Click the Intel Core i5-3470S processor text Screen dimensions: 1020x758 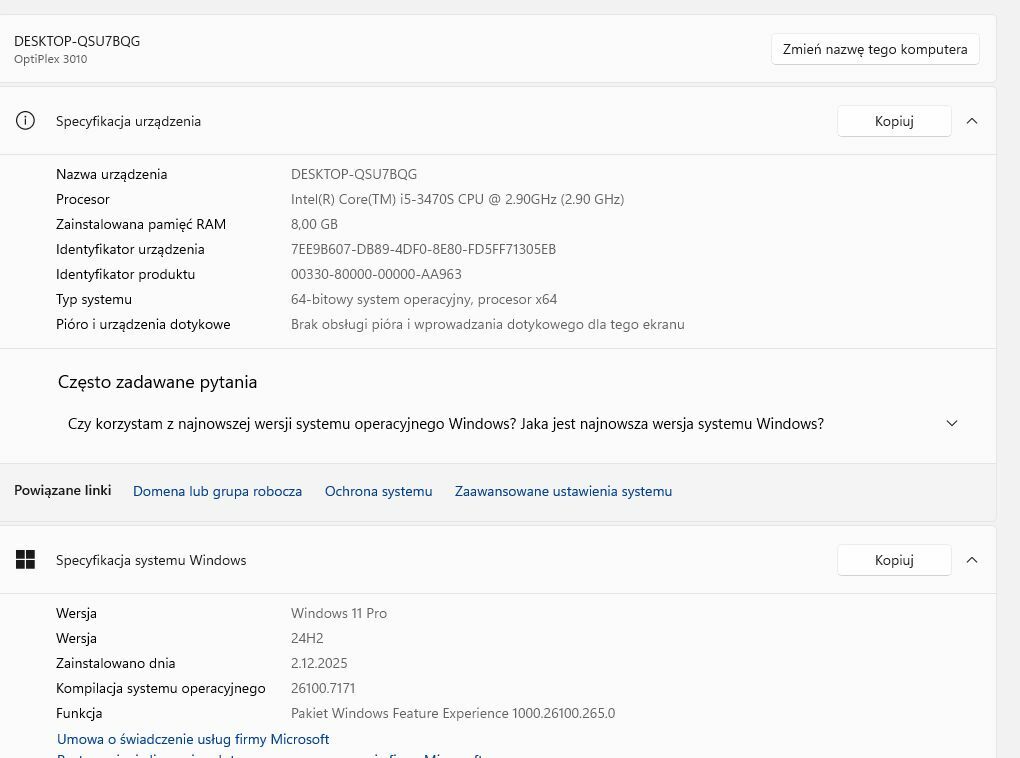(x=457, y=199)
